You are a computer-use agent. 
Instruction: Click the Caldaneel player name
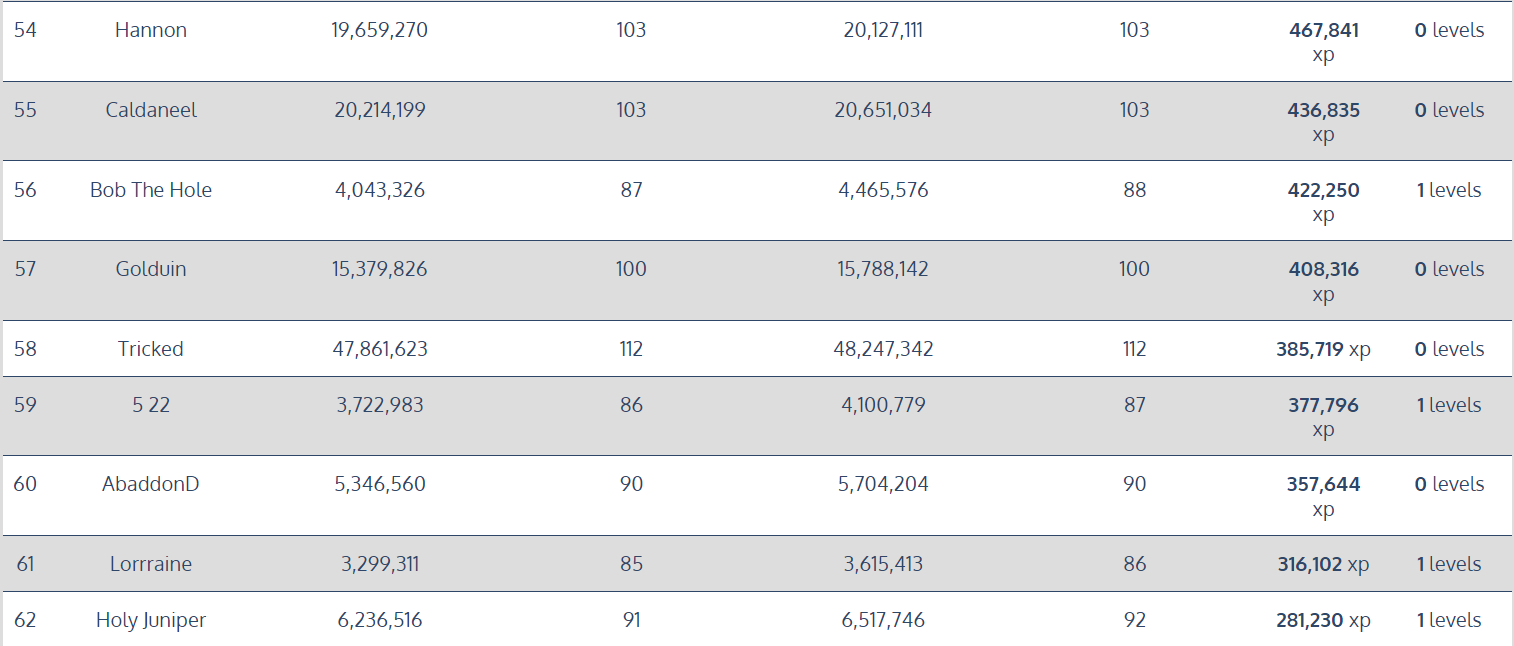point(151,110)
